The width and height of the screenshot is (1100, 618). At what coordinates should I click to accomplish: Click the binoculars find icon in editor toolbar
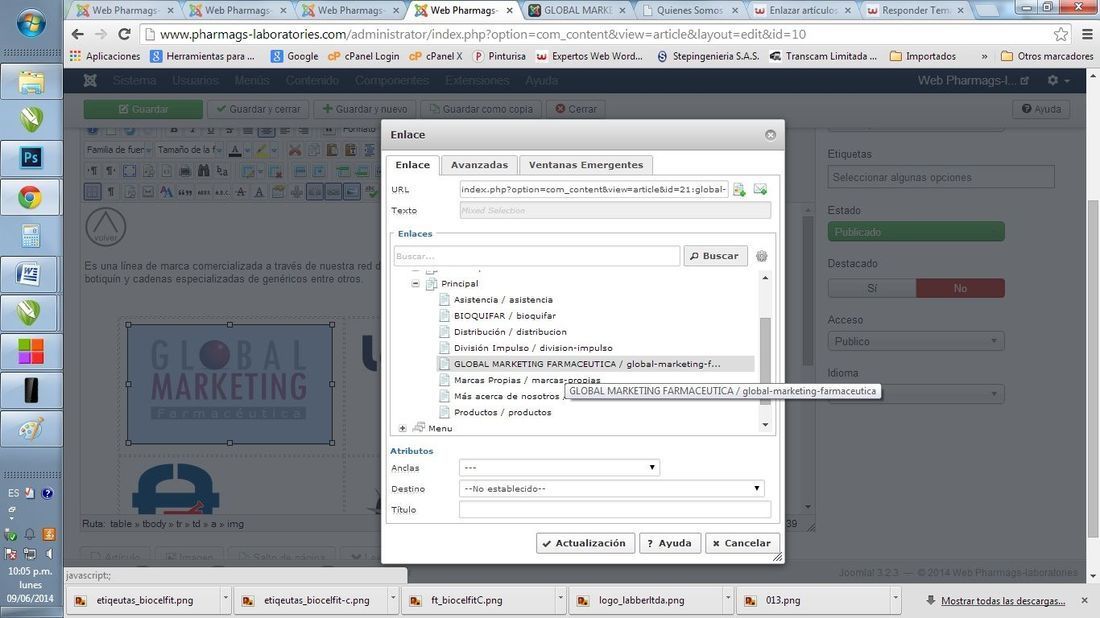tap(203, 170)
